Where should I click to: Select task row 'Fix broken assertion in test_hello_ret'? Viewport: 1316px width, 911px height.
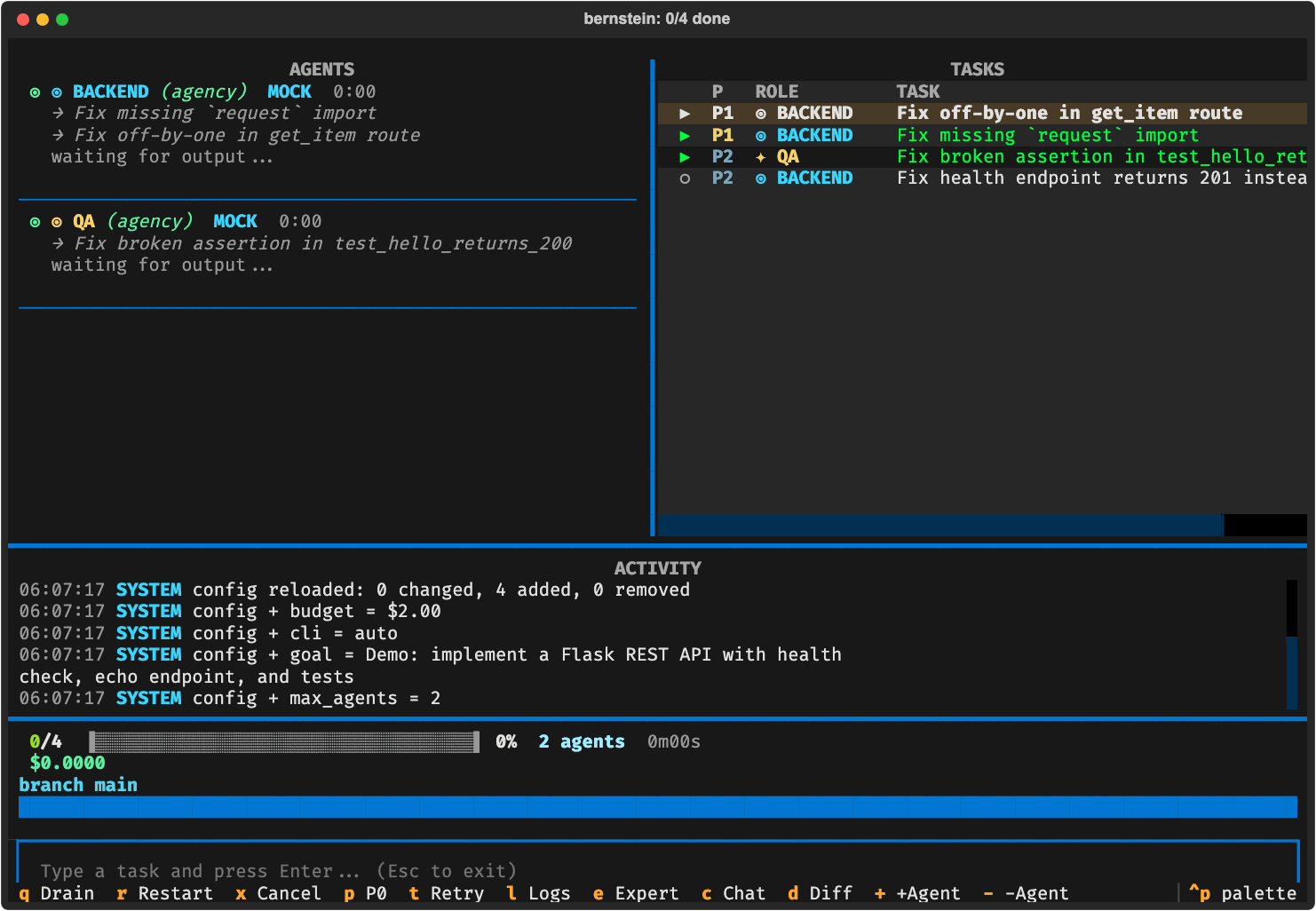[x=982, y=157]
